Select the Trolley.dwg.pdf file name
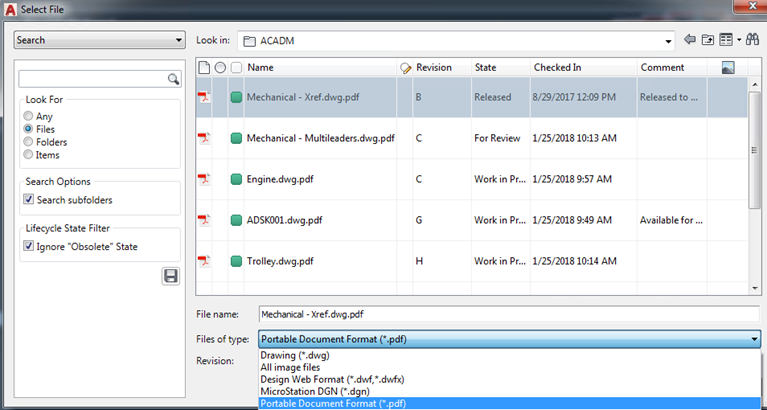This screenshot has height=410, width=767. click(280, 261)
